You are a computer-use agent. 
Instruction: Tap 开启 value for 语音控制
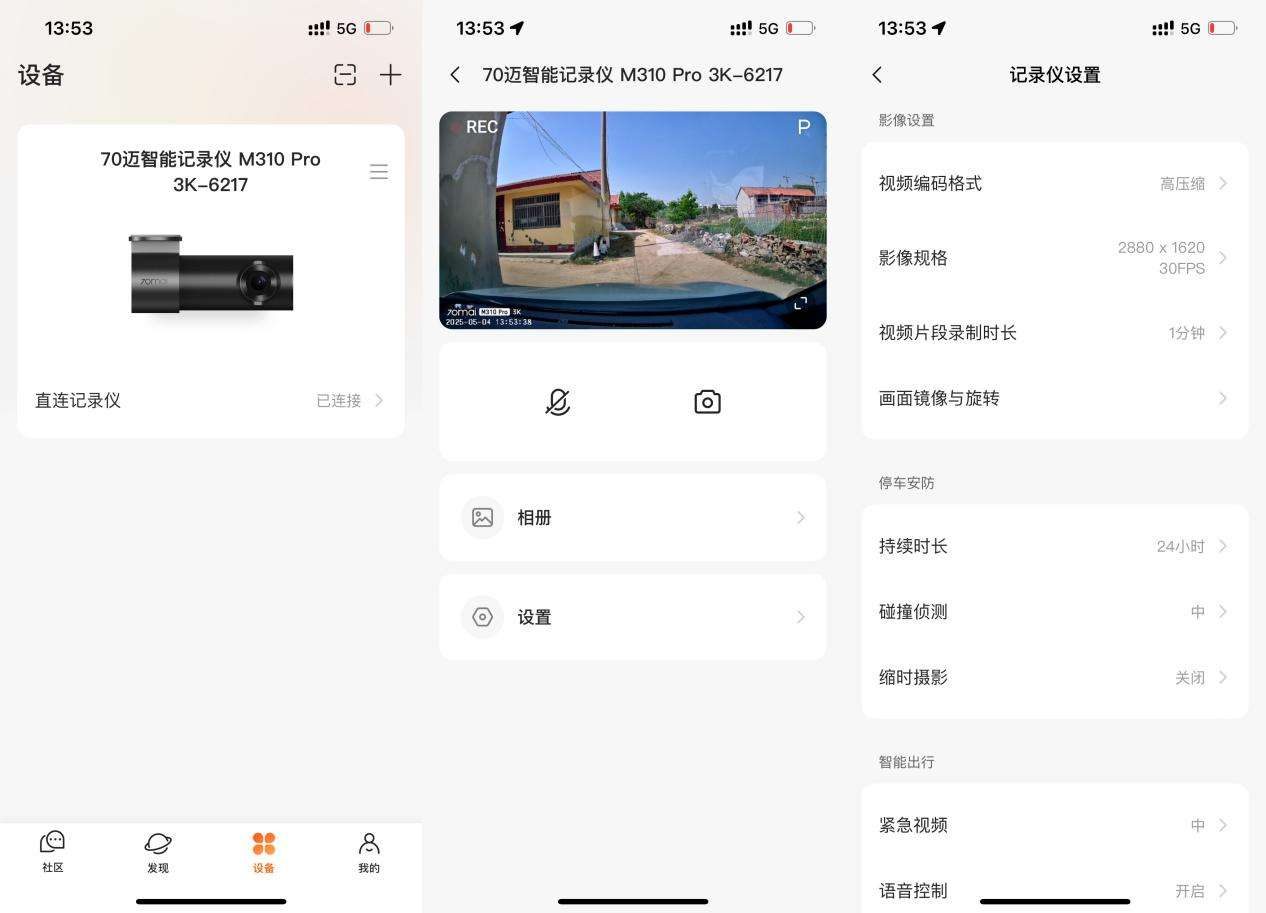tap(1190, 891)
